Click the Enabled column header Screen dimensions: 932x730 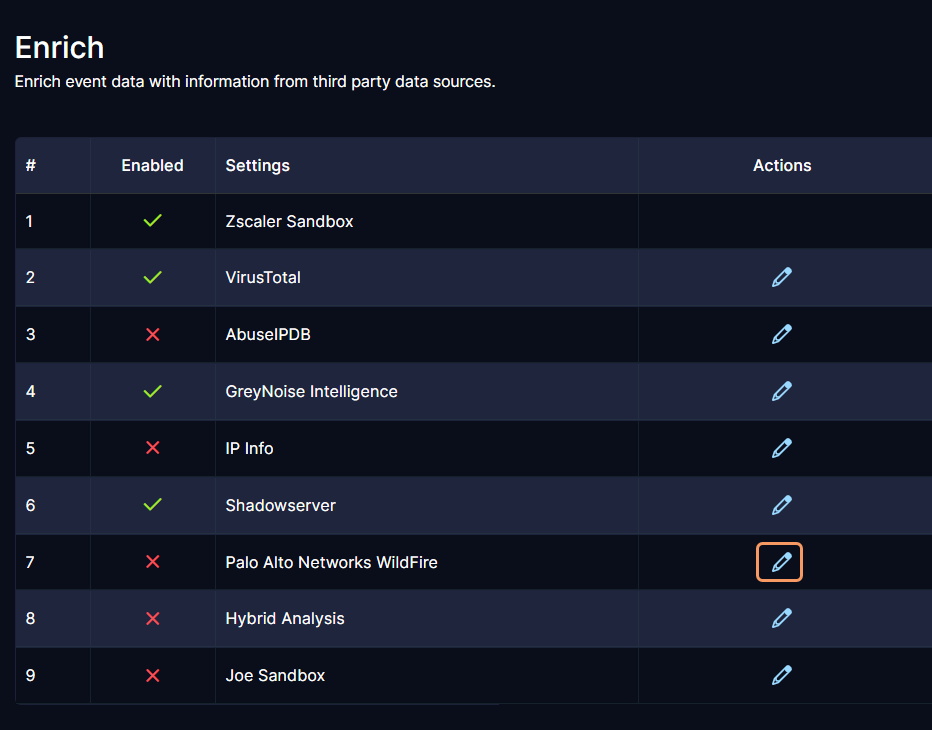(153, 165)
